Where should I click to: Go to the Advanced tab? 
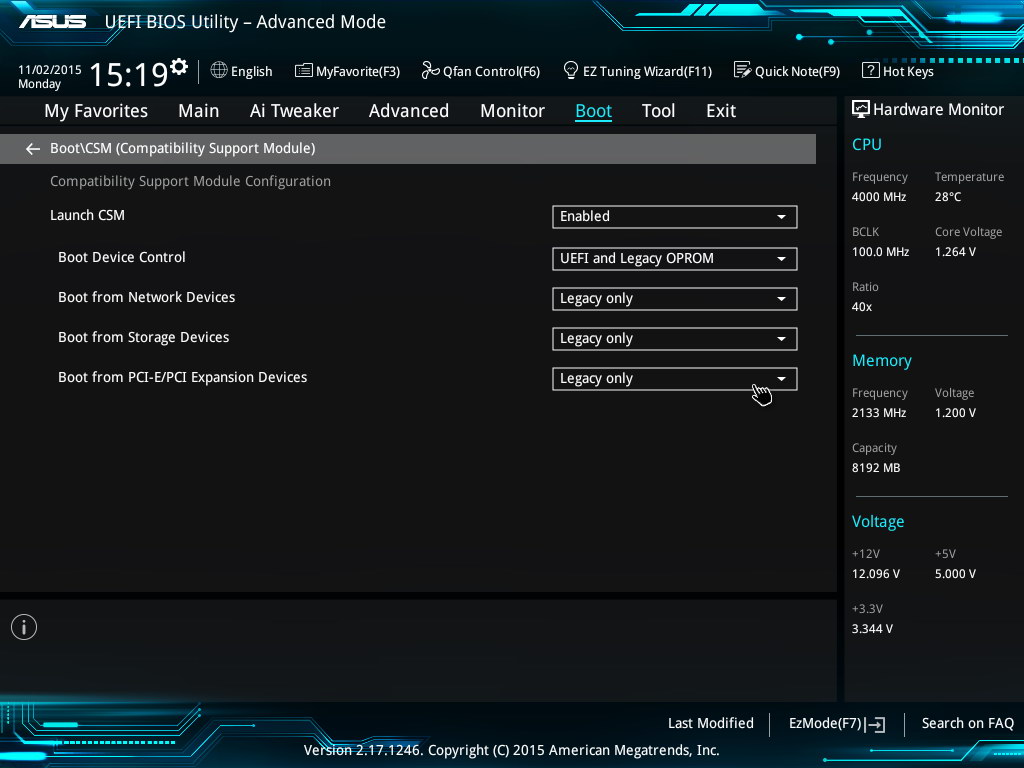[408, 111]
